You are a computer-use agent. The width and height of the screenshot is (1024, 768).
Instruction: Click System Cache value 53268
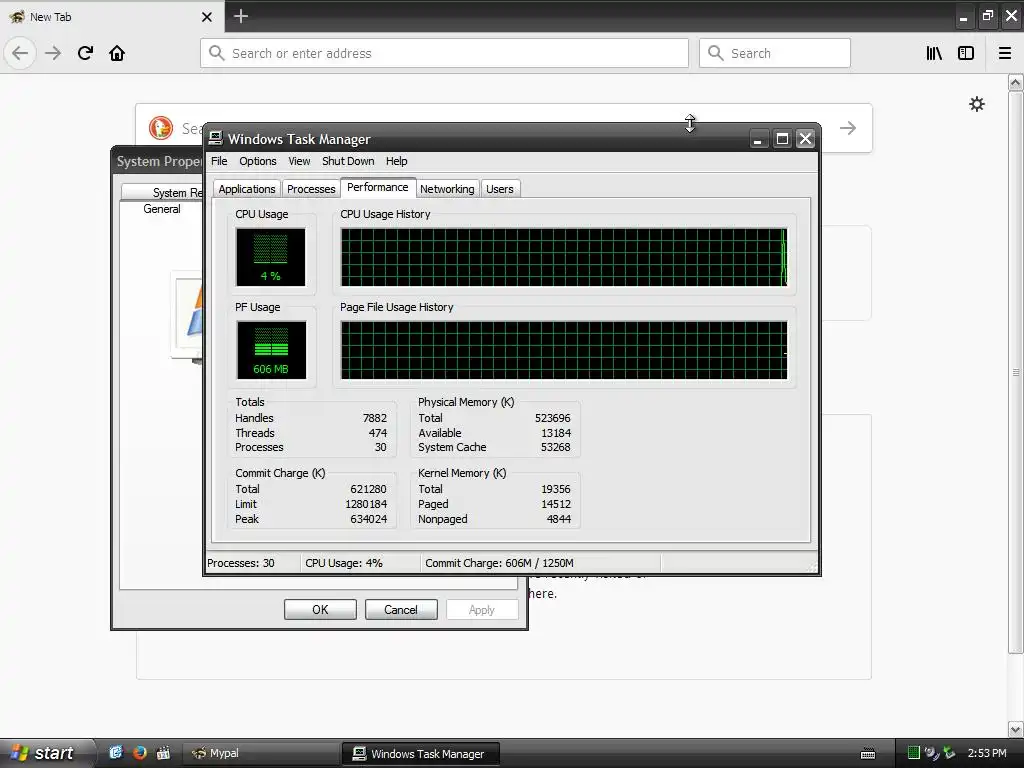(556, 447)
